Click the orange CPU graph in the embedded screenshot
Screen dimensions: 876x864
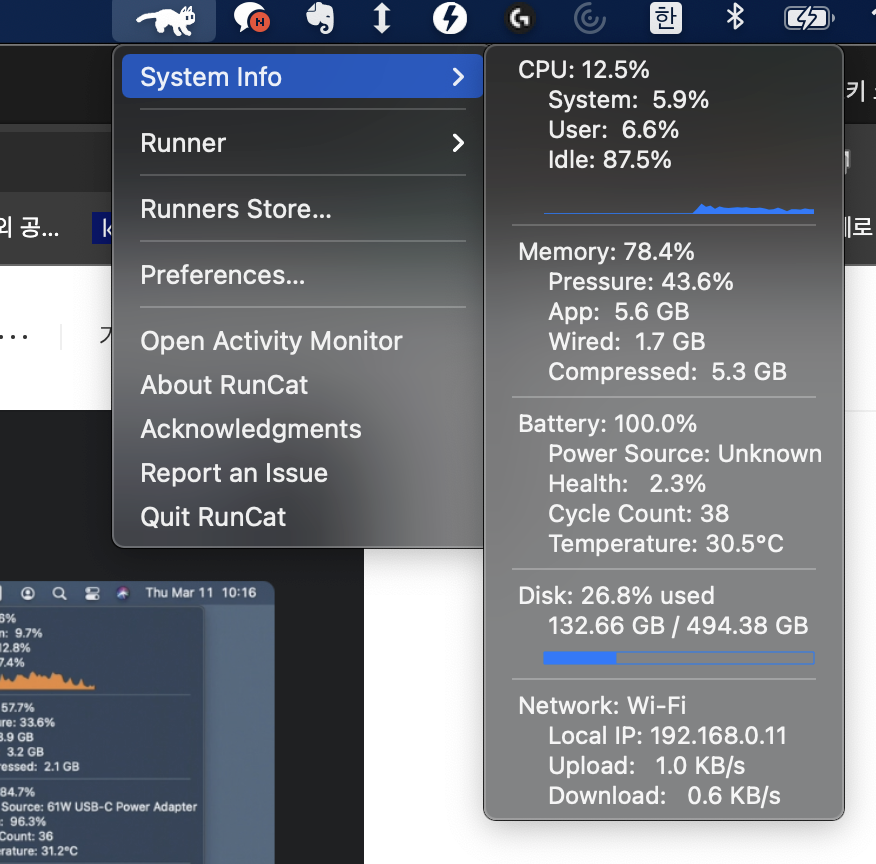pos(47,681)
